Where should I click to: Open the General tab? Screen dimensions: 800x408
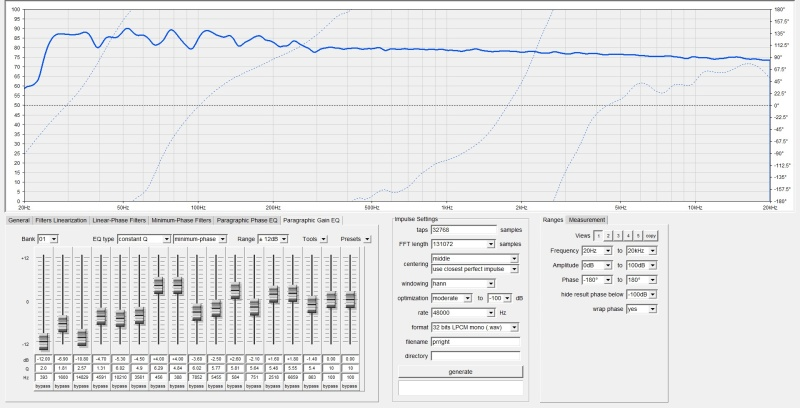coord(18,219)
